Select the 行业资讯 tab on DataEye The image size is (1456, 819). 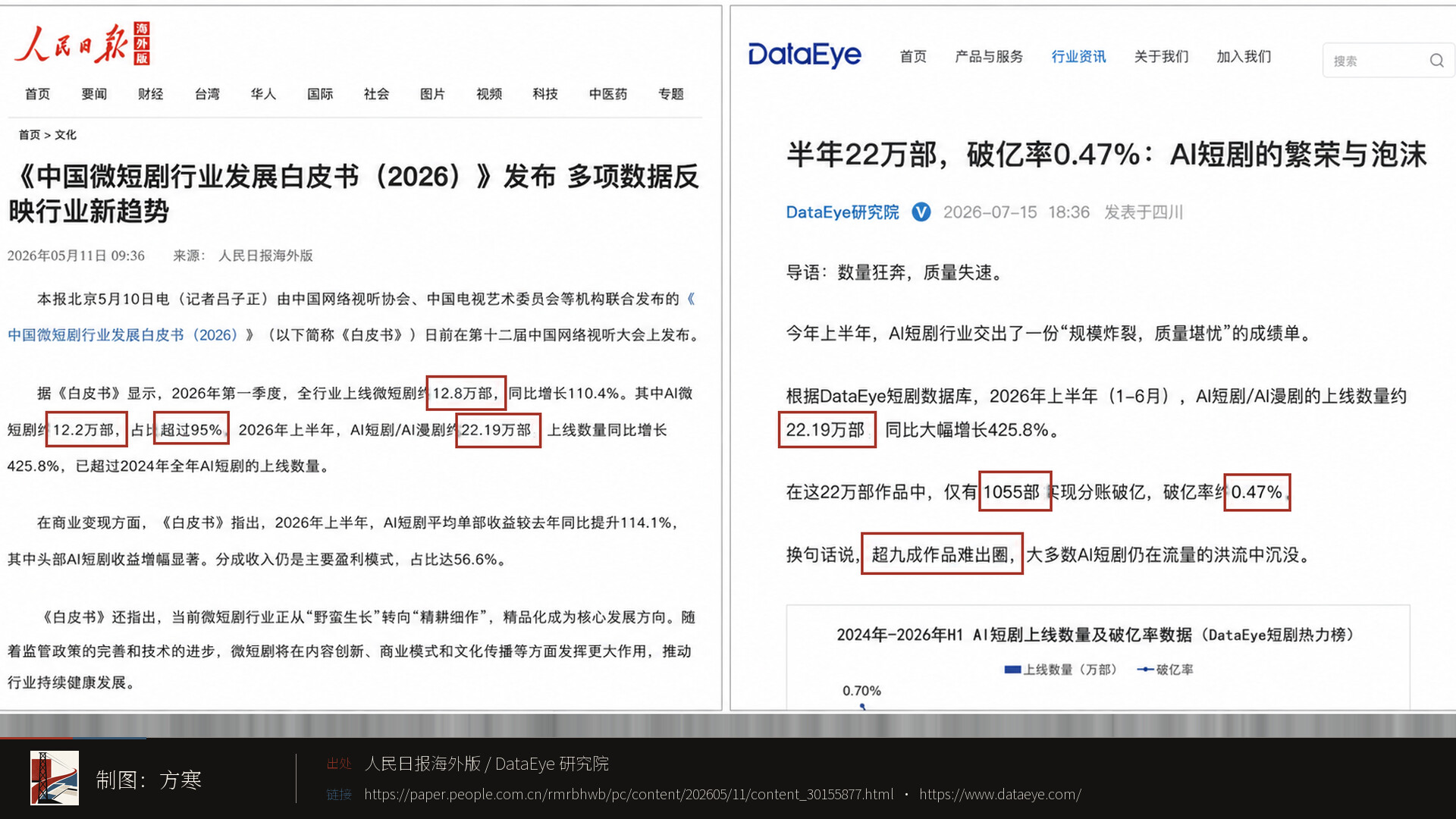pos(1078,57)
